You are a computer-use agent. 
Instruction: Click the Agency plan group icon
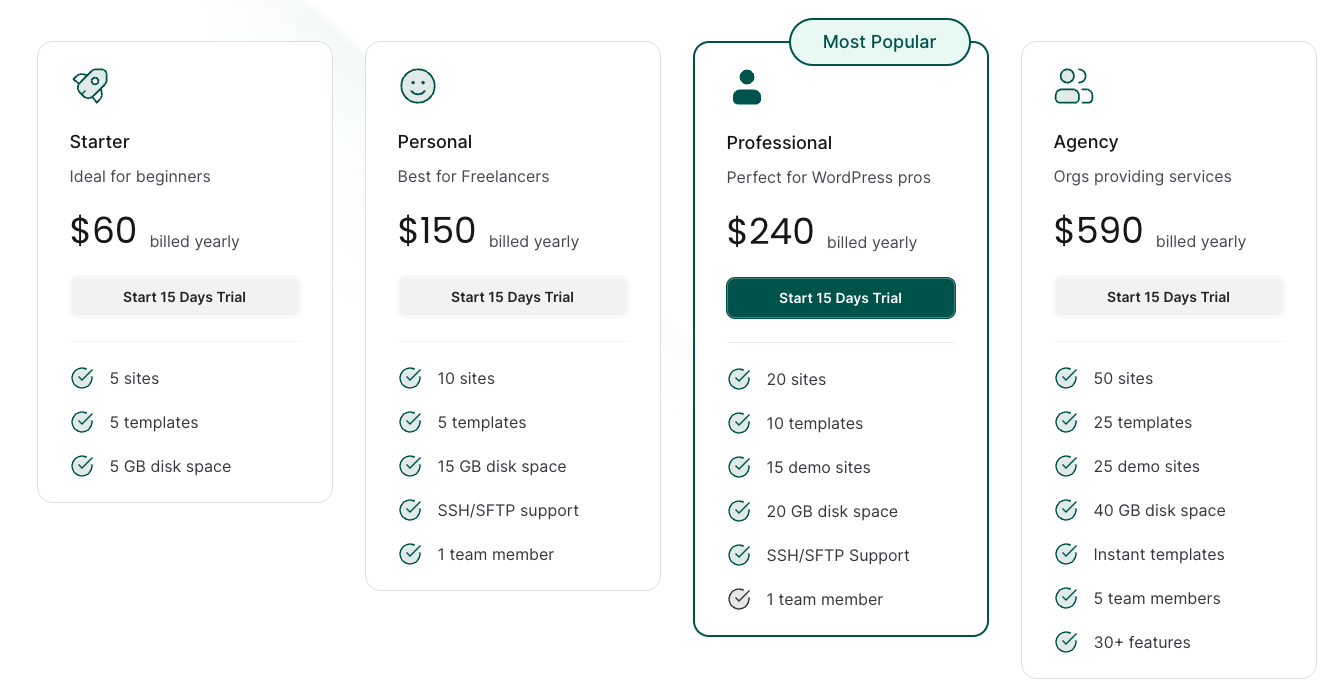pos(1073,86)
